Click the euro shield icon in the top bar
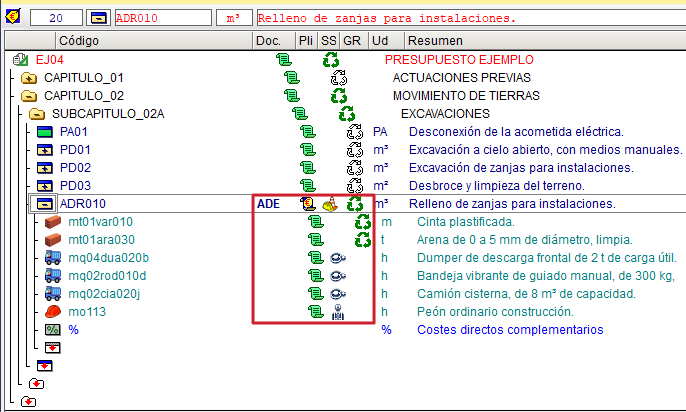Image resolution: width=686 pixels, height=412 pixels. (13, 17)
